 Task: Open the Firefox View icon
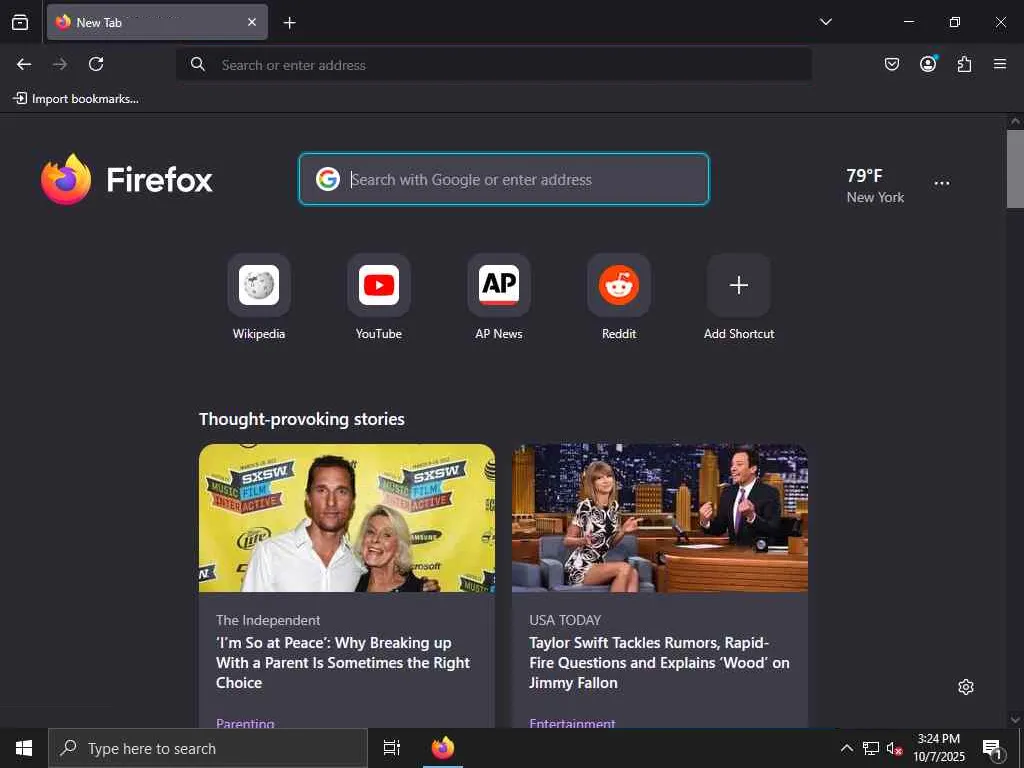(x=20, y=22)
